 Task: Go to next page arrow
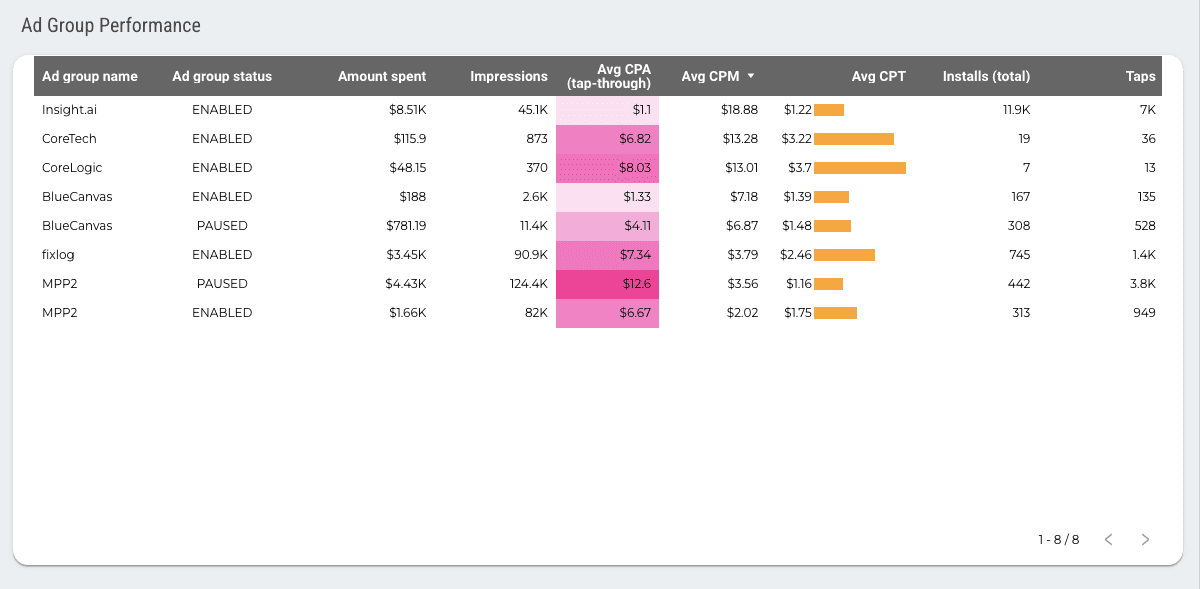pyautogui.click(x=1145, y=539)
